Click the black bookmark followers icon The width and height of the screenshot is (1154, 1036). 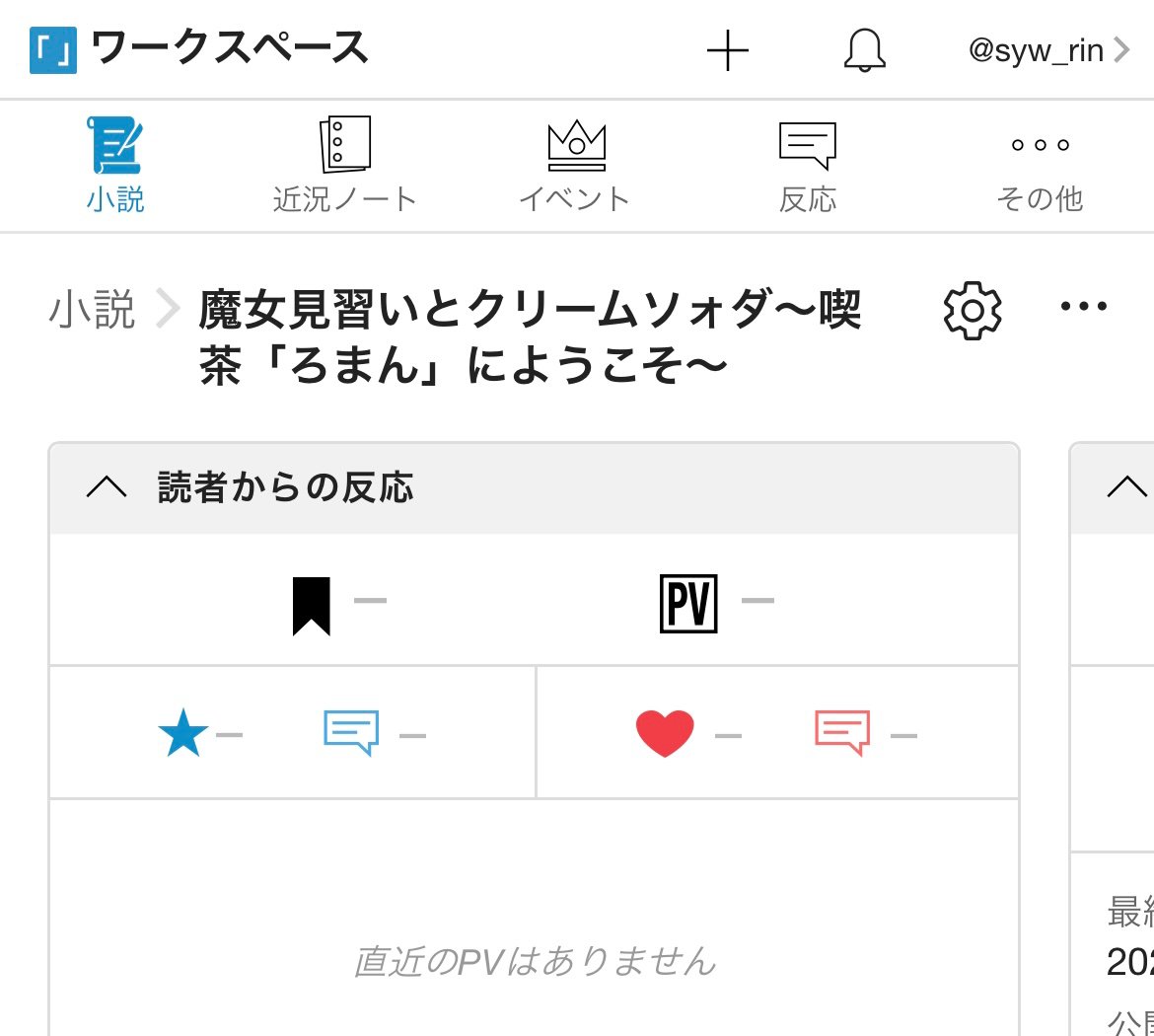(x=312, y=606)
